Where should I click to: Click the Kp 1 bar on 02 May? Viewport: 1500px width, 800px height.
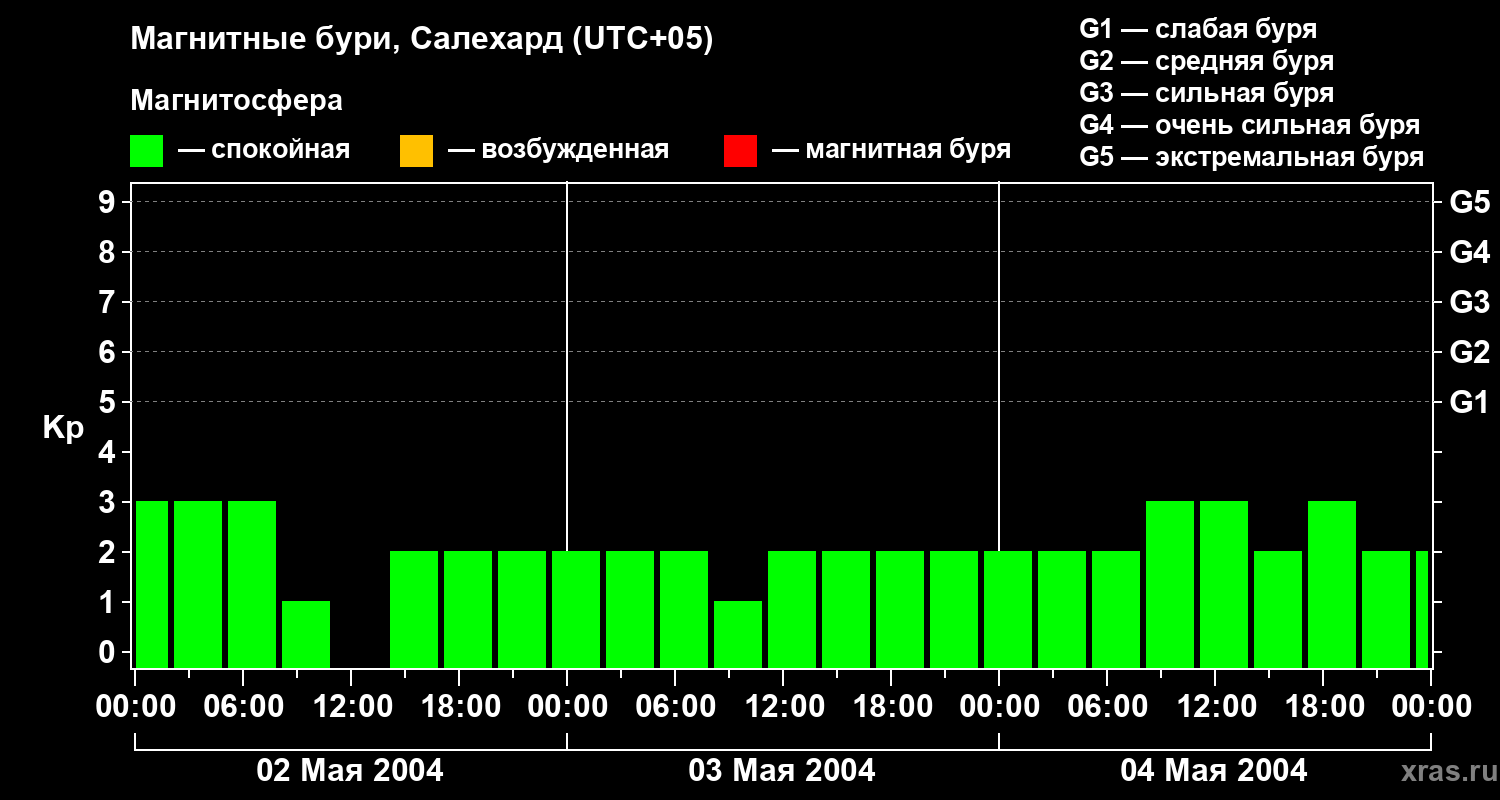click(306, 634)
